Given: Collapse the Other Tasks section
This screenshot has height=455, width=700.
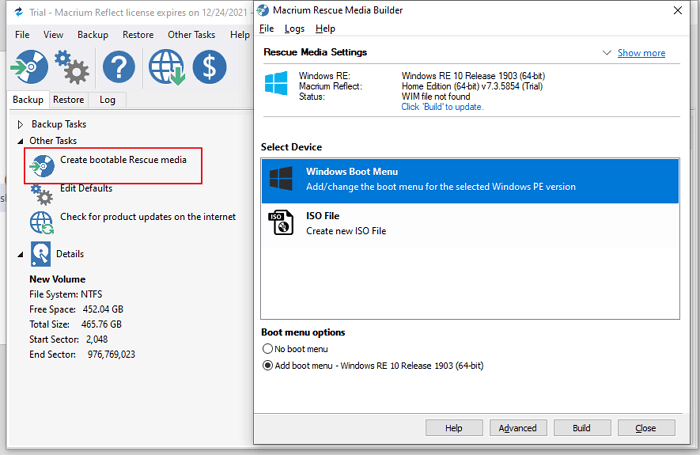Looking at the screenshot, I should 20,141.
